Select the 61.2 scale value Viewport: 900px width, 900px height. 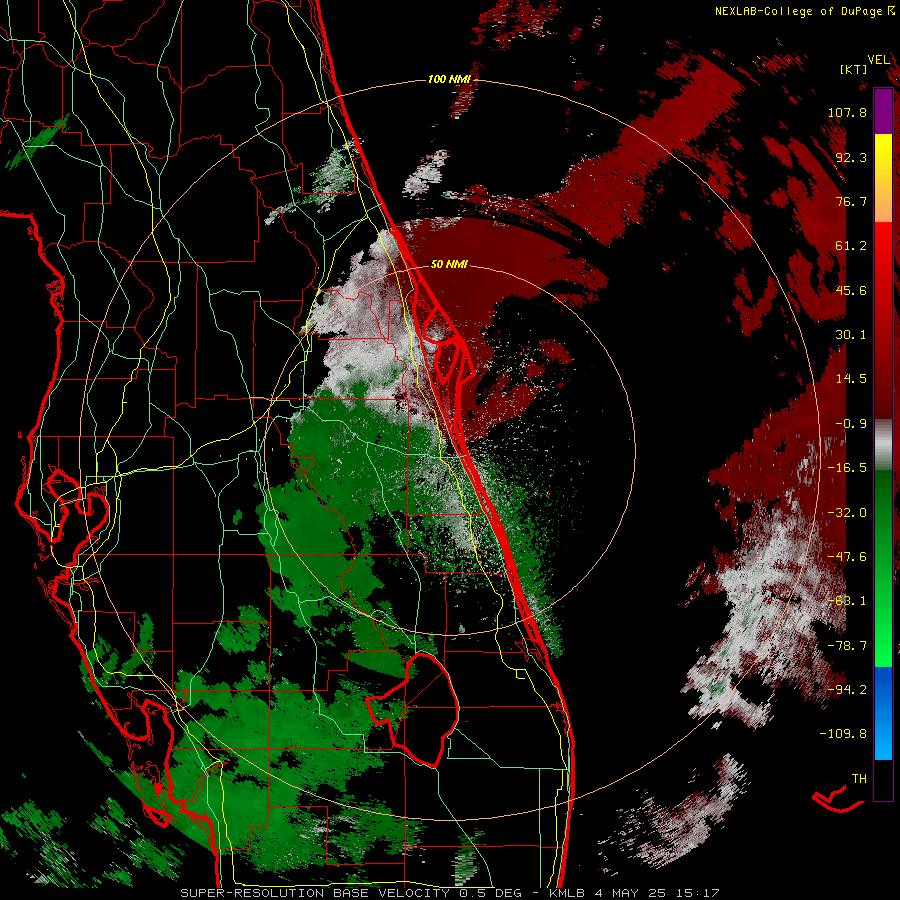[x=851, y=246]
